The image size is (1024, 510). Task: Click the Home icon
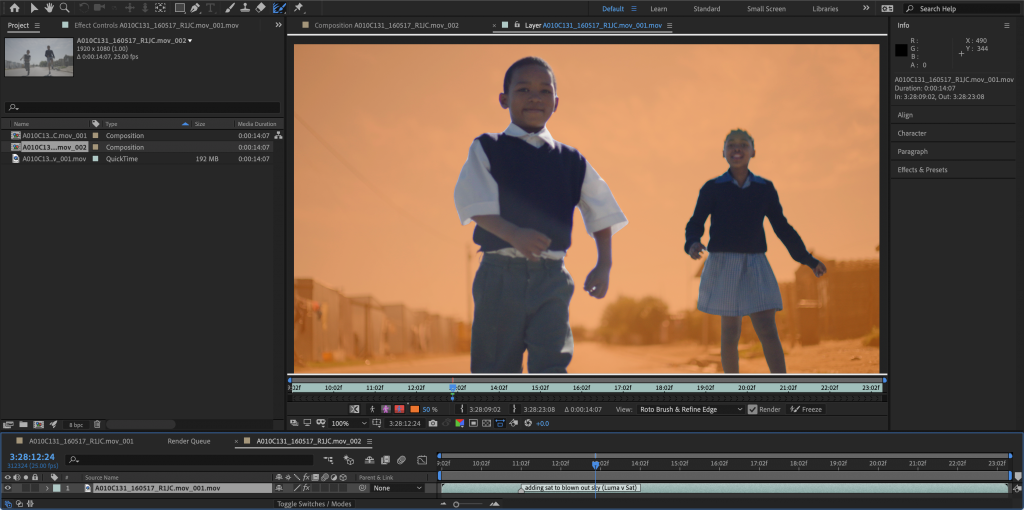click(14, 8)
